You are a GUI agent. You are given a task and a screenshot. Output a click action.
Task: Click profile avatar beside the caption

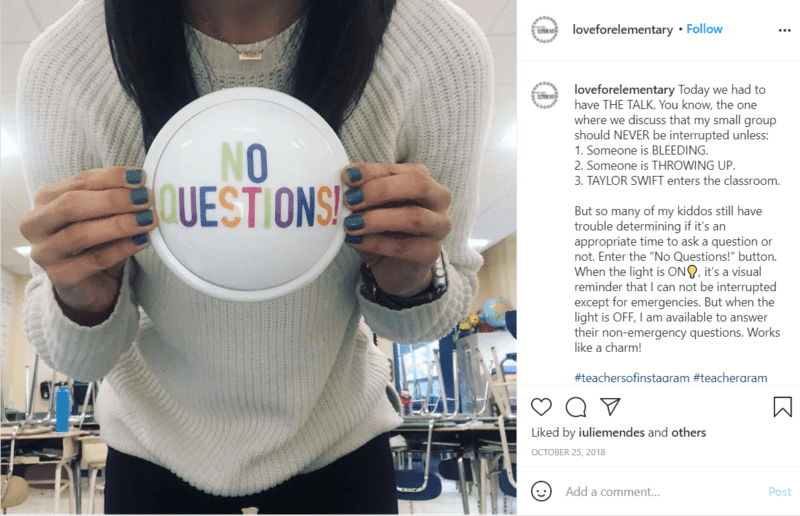coord(544,95)
